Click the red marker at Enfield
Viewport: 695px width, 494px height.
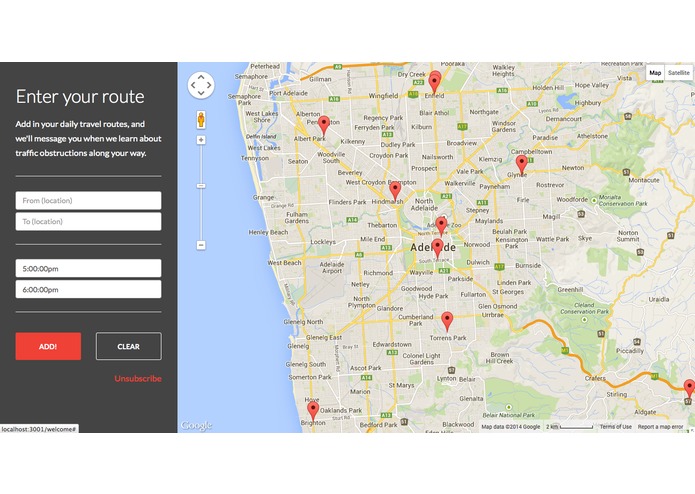[x=434, y=83]
